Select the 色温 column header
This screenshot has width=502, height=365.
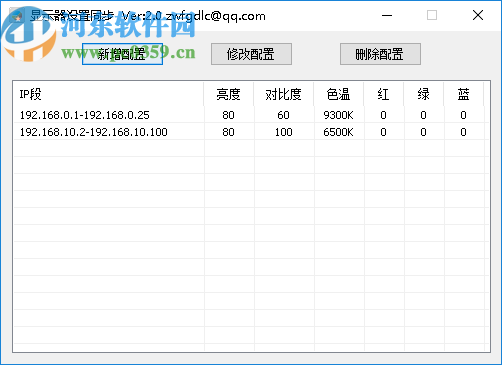(339, 94)
